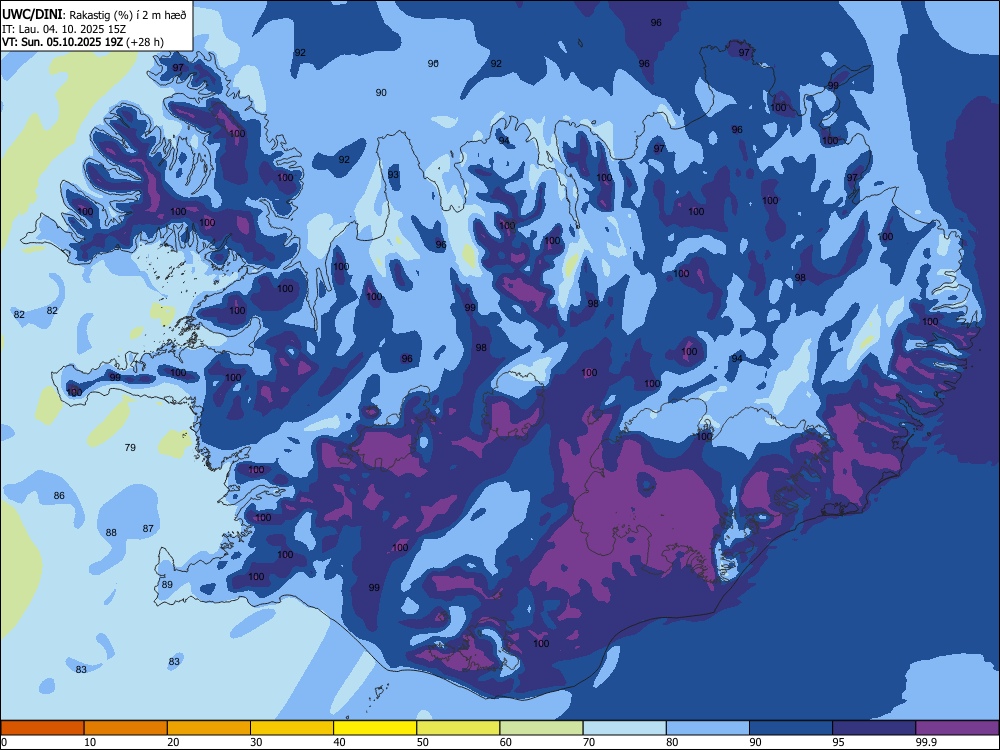The height and width of the screenshot is (750, 1000).
Task: Click the legend scale label 40
Action: point(339,742)
